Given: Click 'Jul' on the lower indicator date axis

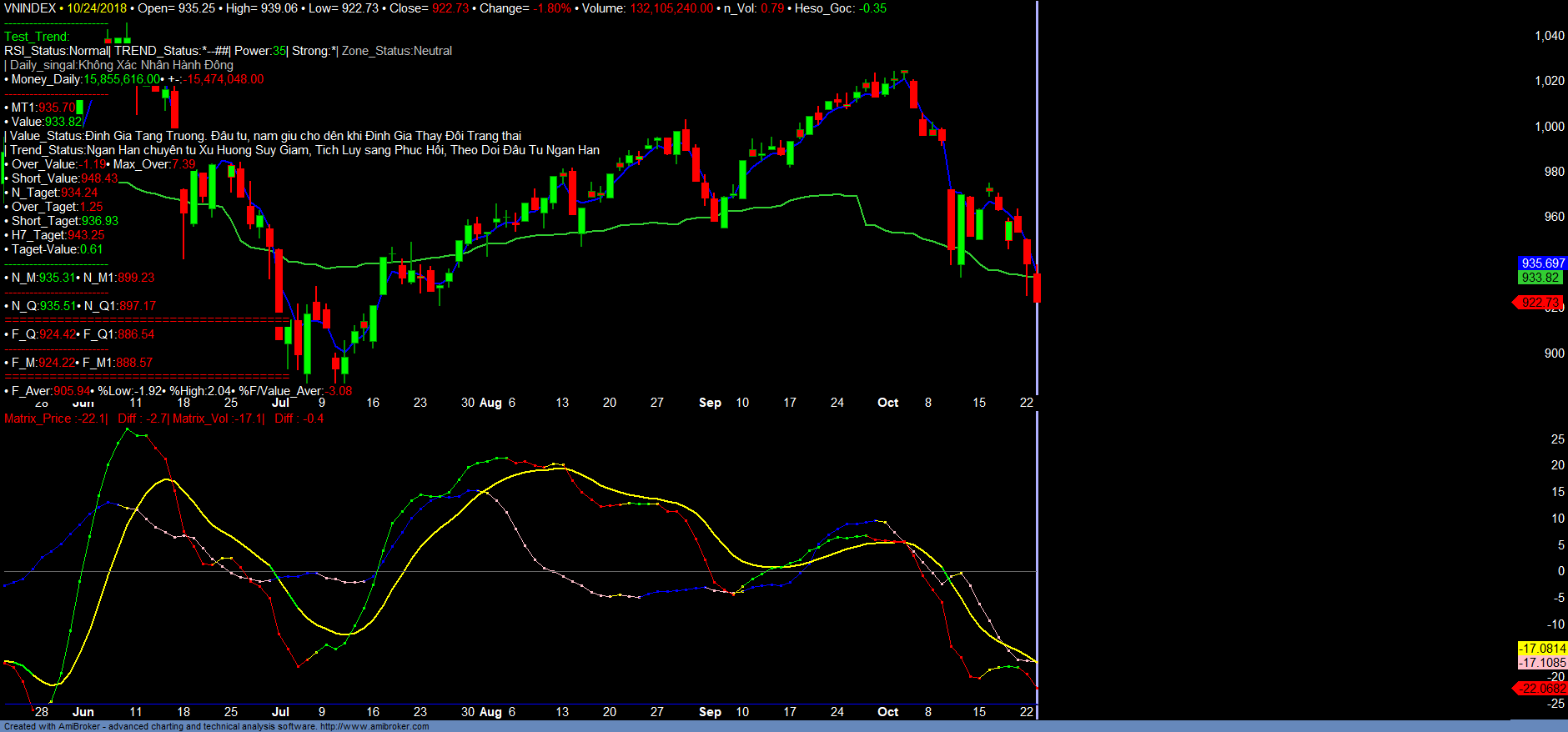Looking at the screenshot, I should tap(280, 712).
